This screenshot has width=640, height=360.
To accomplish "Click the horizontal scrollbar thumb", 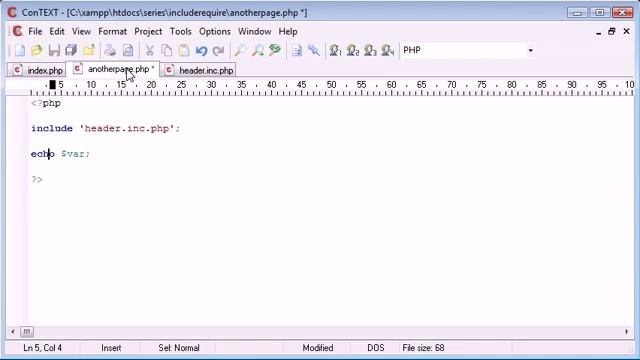I will click(27, 331).
